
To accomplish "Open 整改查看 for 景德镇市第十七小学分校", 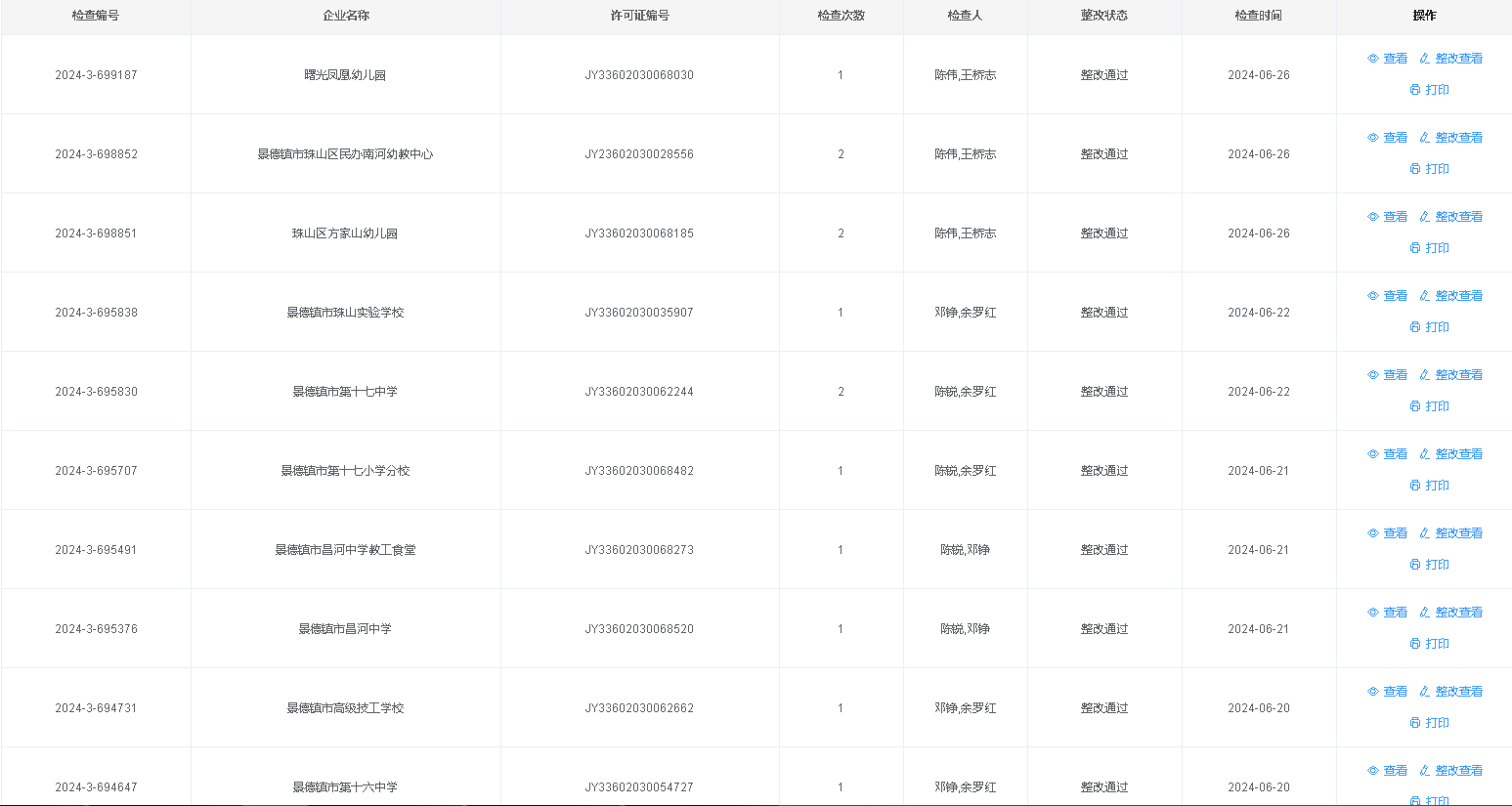I will [x=1458, y=454].
